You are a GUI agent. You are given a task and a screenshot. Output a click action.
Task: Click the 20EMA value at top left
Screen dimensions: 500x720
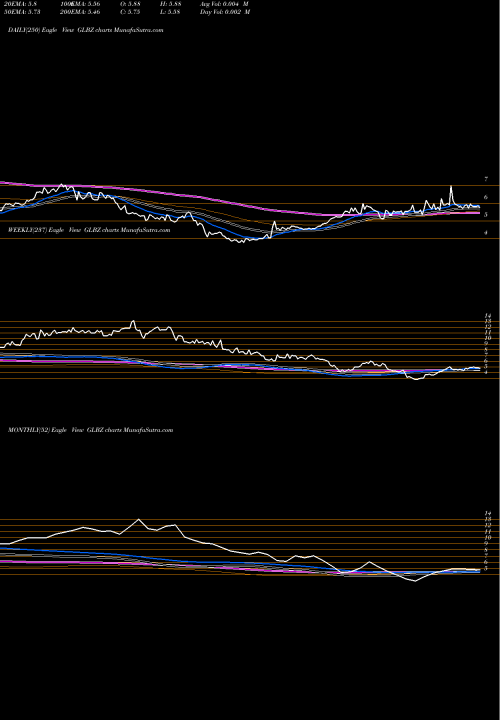[20, 4]
